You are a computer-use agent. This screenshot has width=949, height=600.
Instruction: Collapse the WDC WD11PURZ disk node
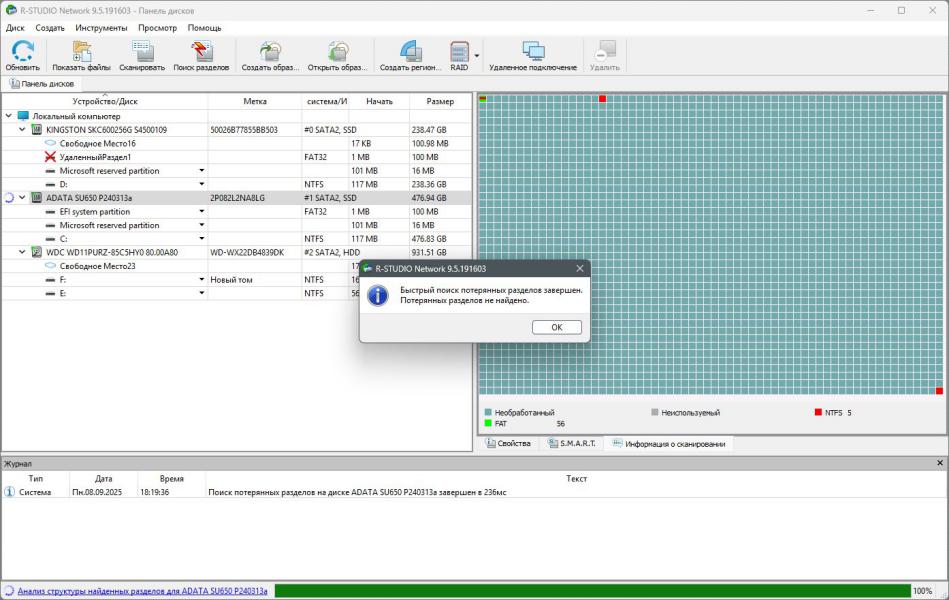tap(22, 252)
